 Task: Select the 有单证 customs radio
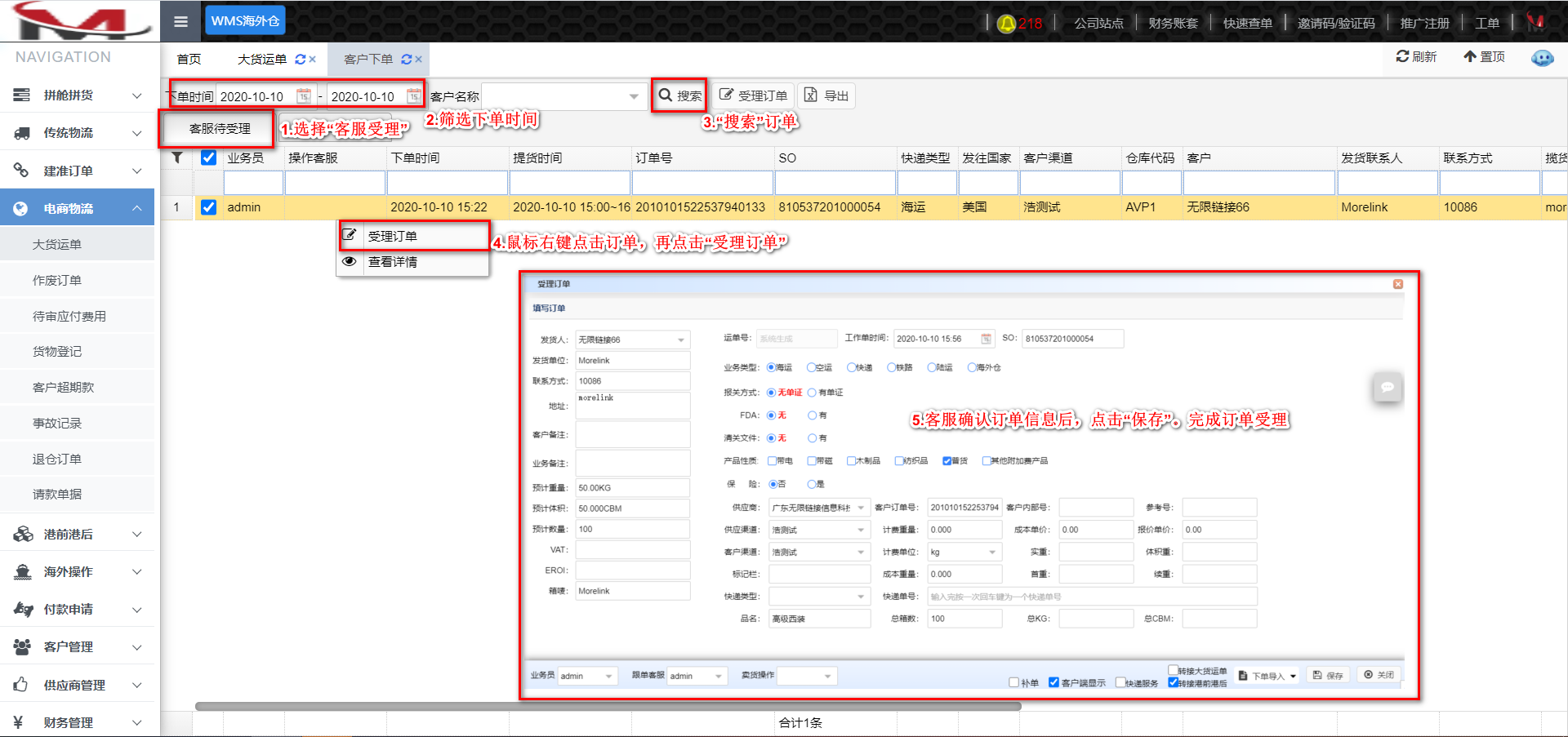coord(812,393)
